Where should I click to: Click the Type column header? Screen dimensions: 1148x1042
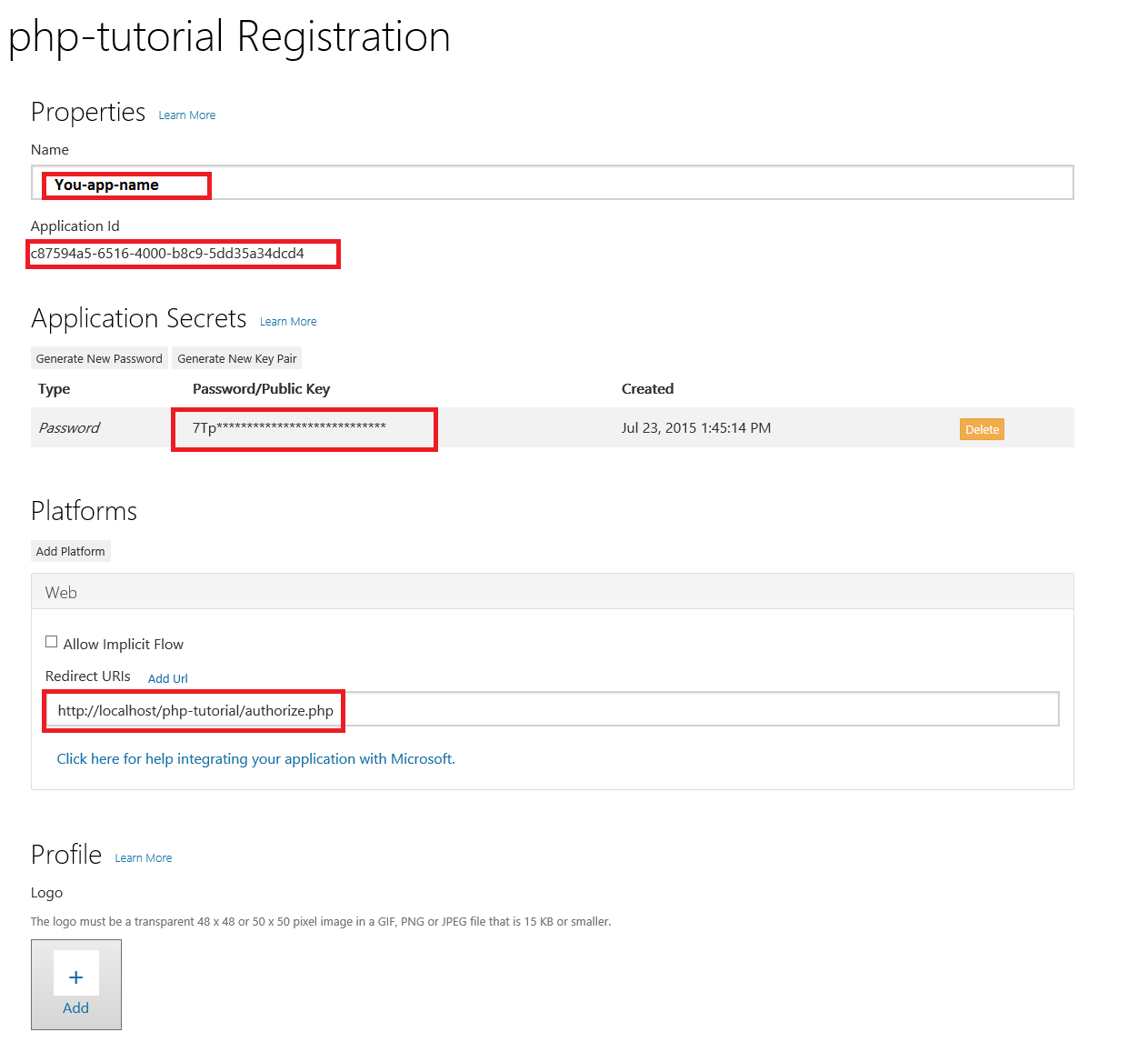point(54,389)
